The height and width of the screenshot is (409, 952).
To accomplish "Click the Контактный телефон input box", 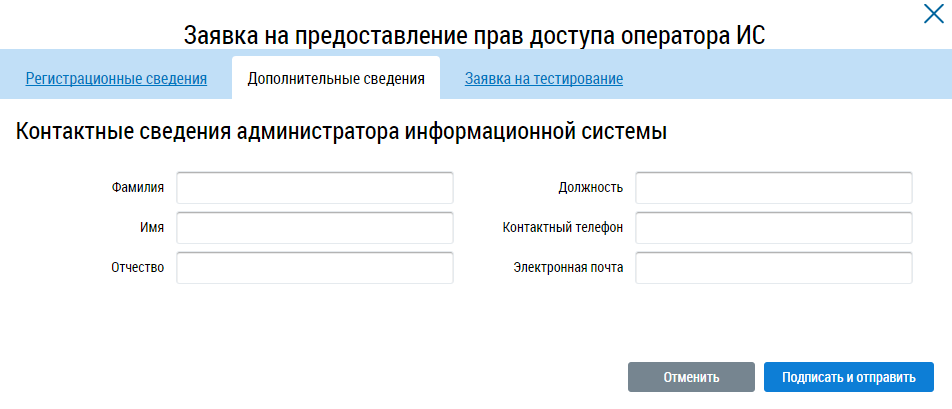I will coord(774,228).
